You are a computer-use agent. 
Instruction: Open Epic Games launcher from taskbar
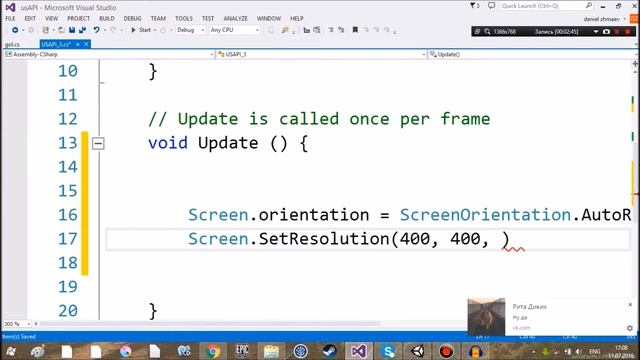[x=242, y=351]
